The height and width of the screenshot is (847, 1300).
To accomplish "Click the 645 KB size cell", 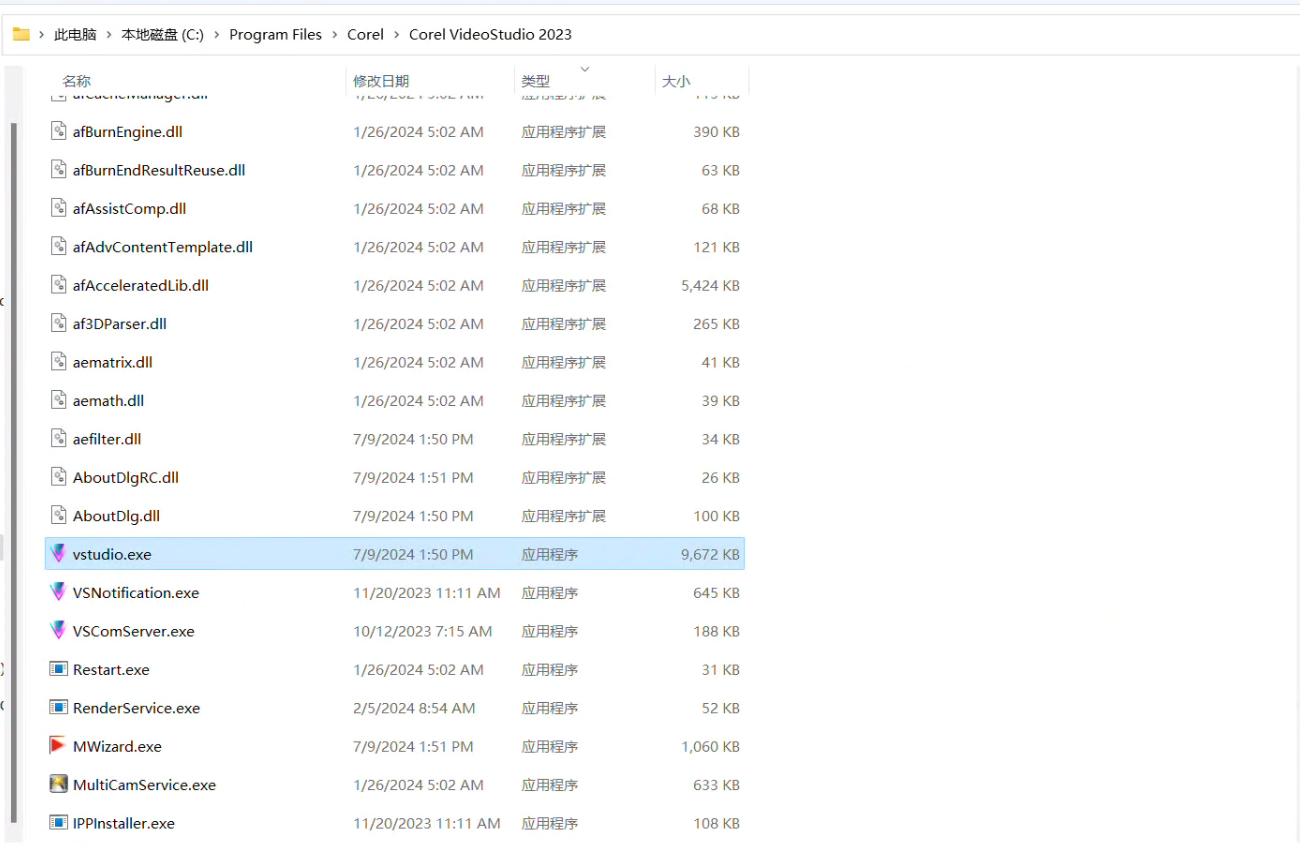I will (x=716, y=593).
